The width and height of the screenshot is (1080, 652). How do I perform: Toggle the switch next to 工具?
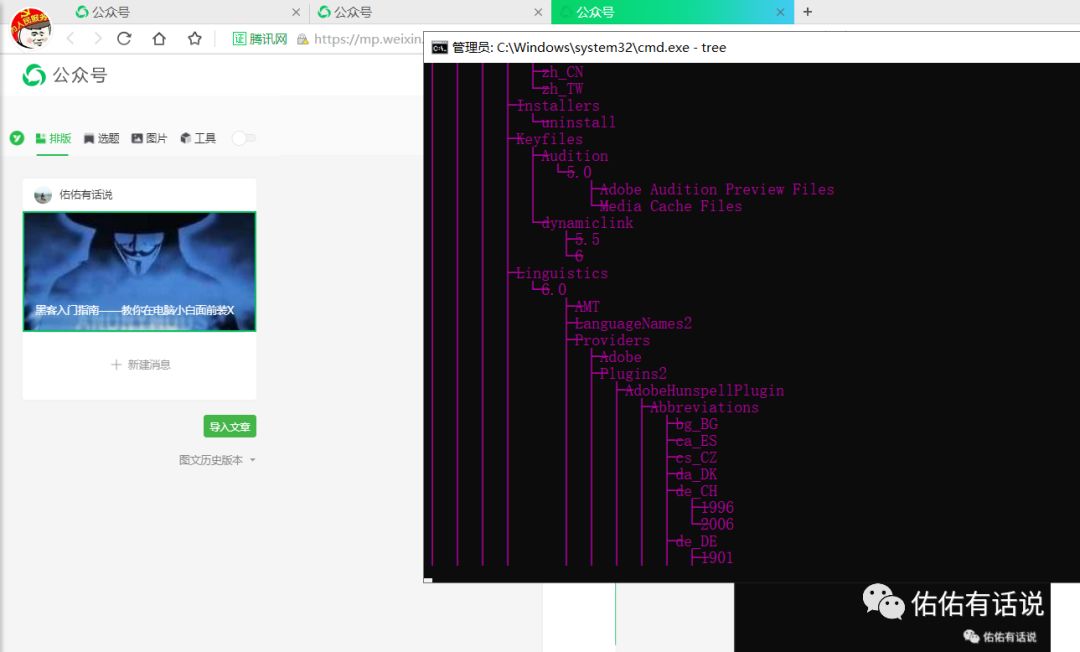[243, 138]
